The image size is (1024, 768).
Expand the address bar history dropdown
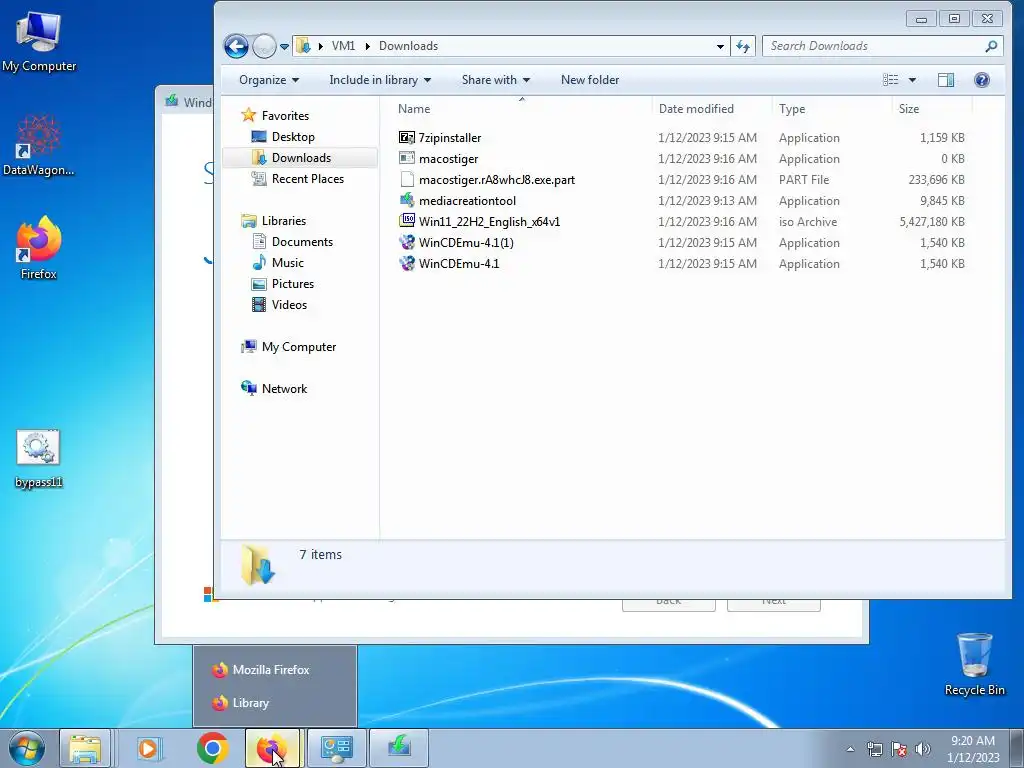tap(720, 46)
